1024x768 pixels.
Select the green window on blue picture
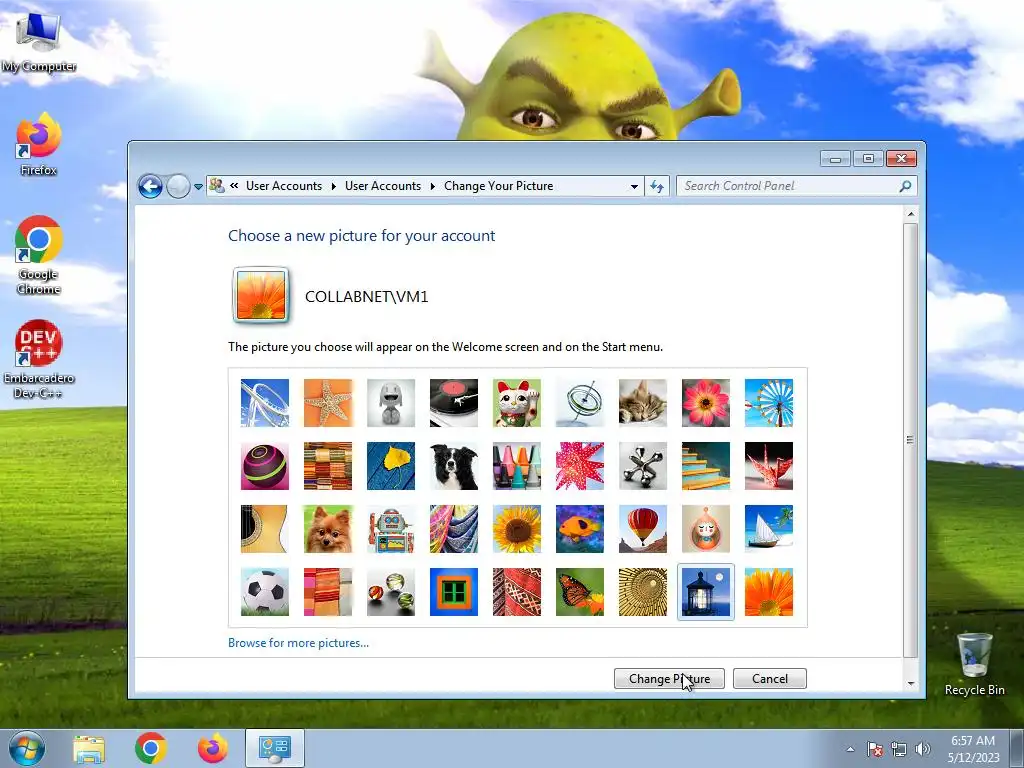pos(454,592)
